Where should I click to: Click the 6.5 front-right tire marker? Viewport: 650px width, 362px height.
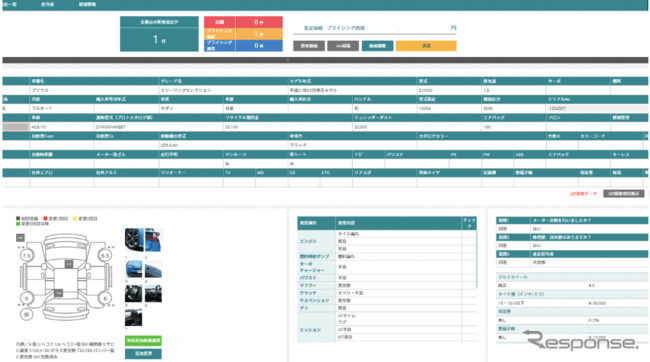click(105, 256)
